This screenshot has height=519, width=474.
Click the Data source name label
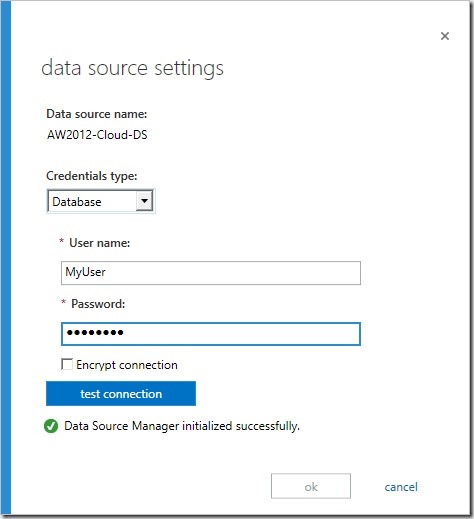[x=97, y=114]
